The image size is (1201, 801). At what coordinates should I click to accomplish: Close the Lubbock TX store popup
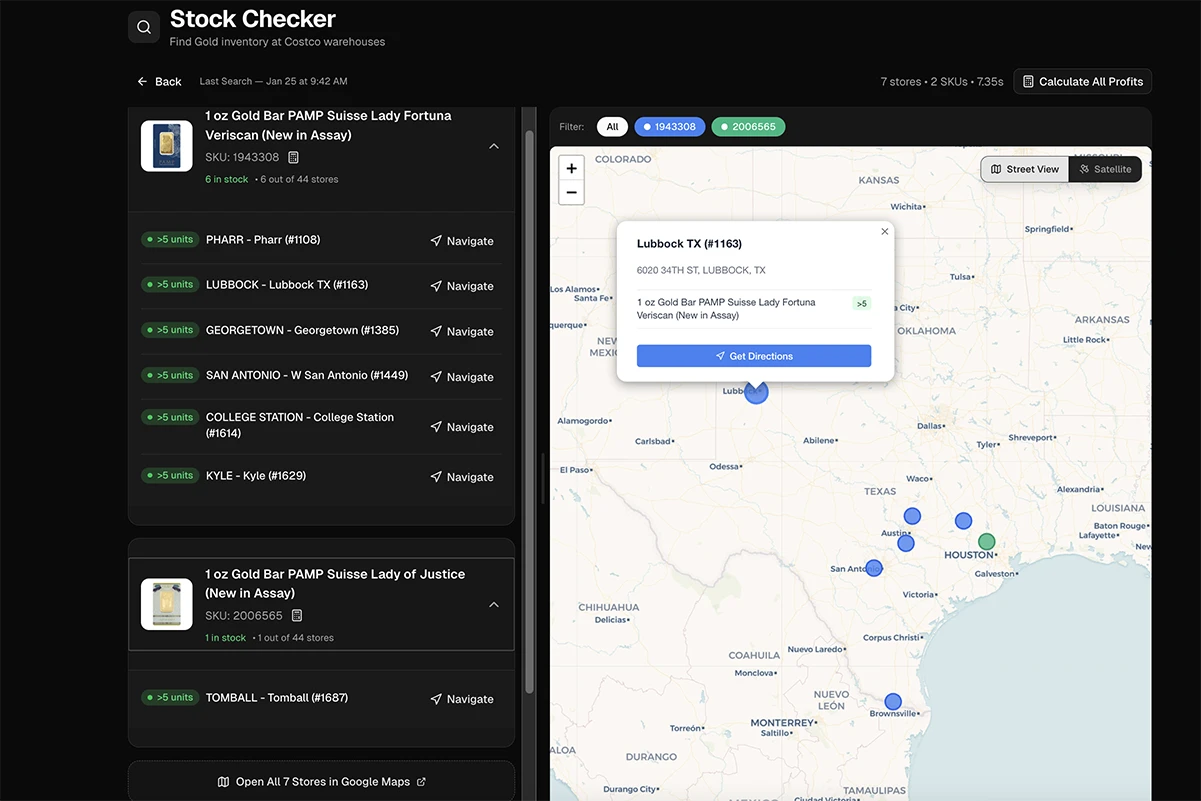point(884,232)
